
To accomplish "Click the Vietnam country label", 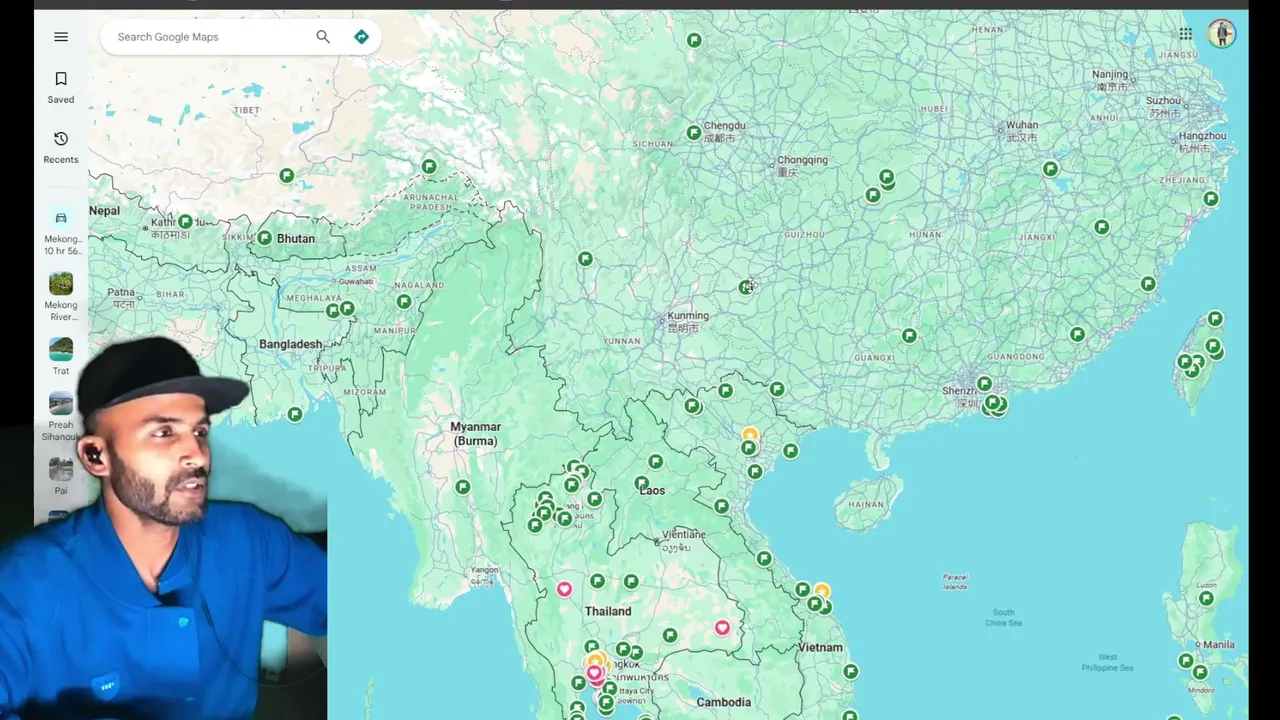I will click(x=820, y=647).
